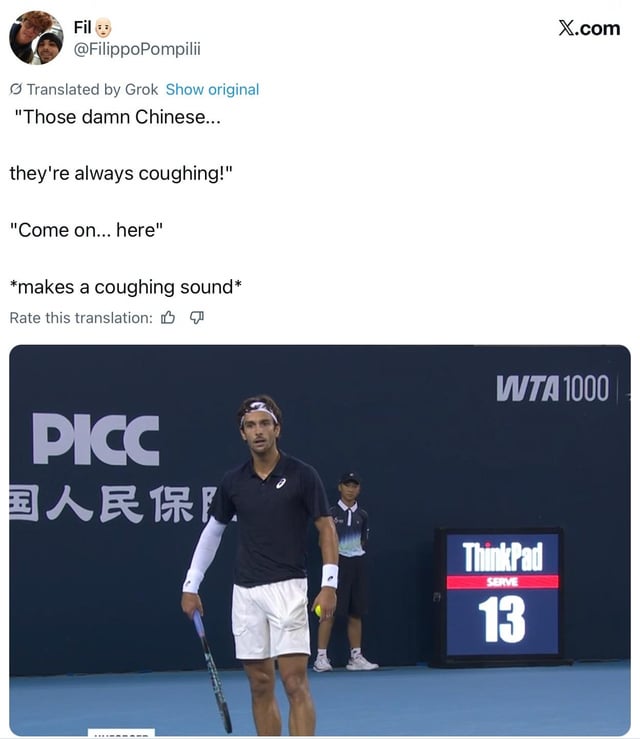The height and width of the screenshot is (739, 640).
Task: Open the @FilippoPompilii handle
Action: (137, 49)
